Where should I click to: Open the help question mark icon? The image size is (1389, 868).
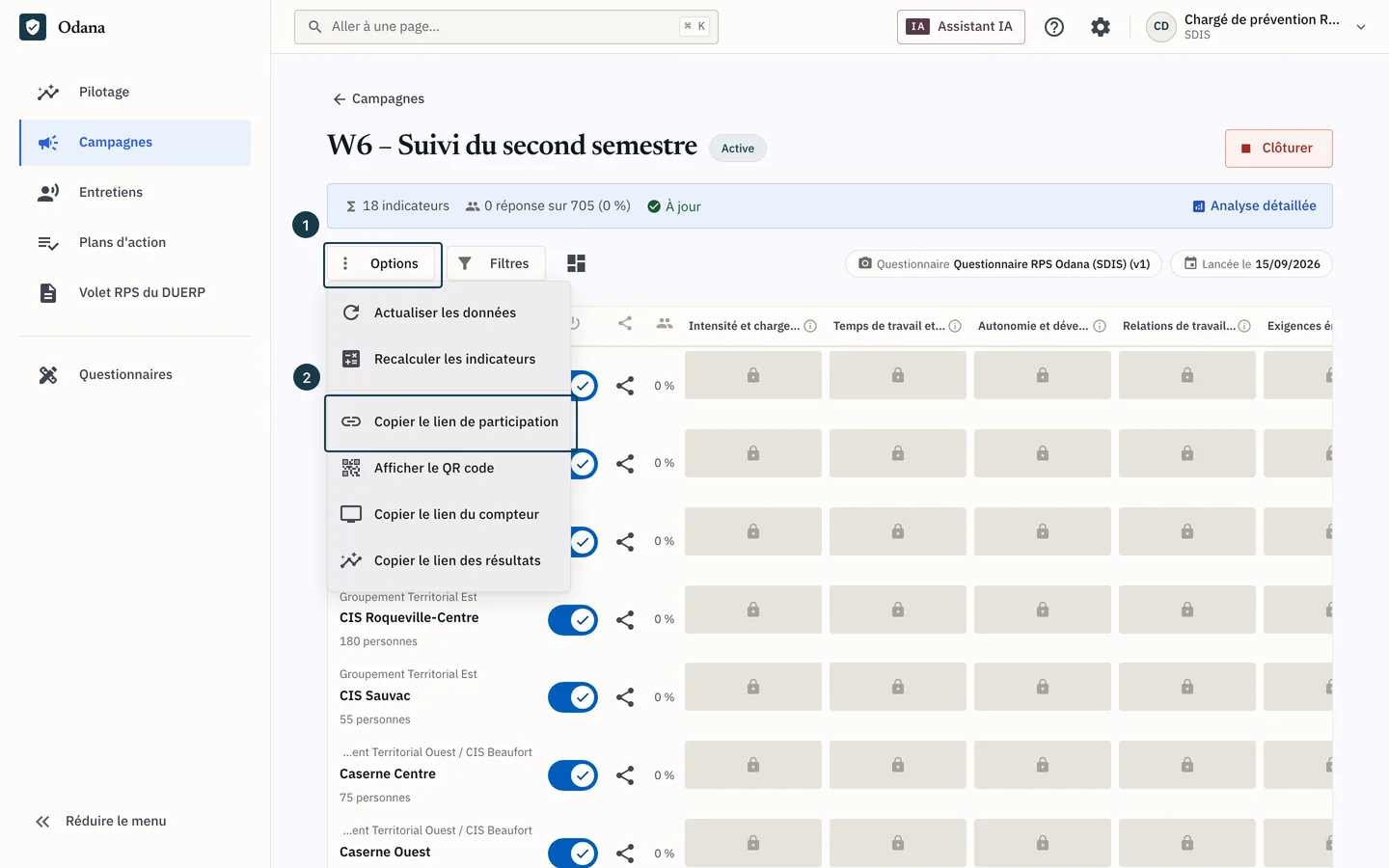pyautogui.click(x=1054, y=27)
